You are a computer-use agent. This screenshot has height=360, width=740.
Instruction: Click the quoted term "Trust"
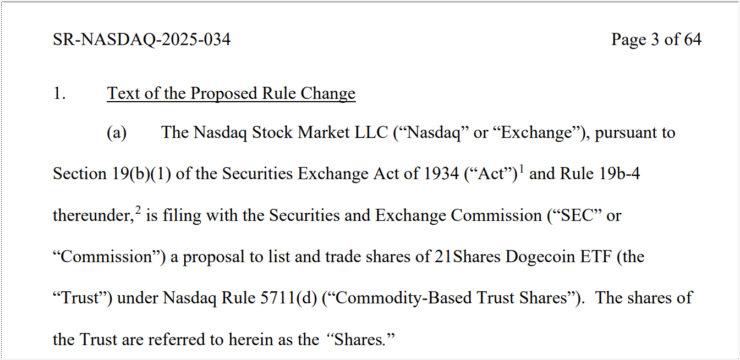pyautogui.click(x=82, y=299)
